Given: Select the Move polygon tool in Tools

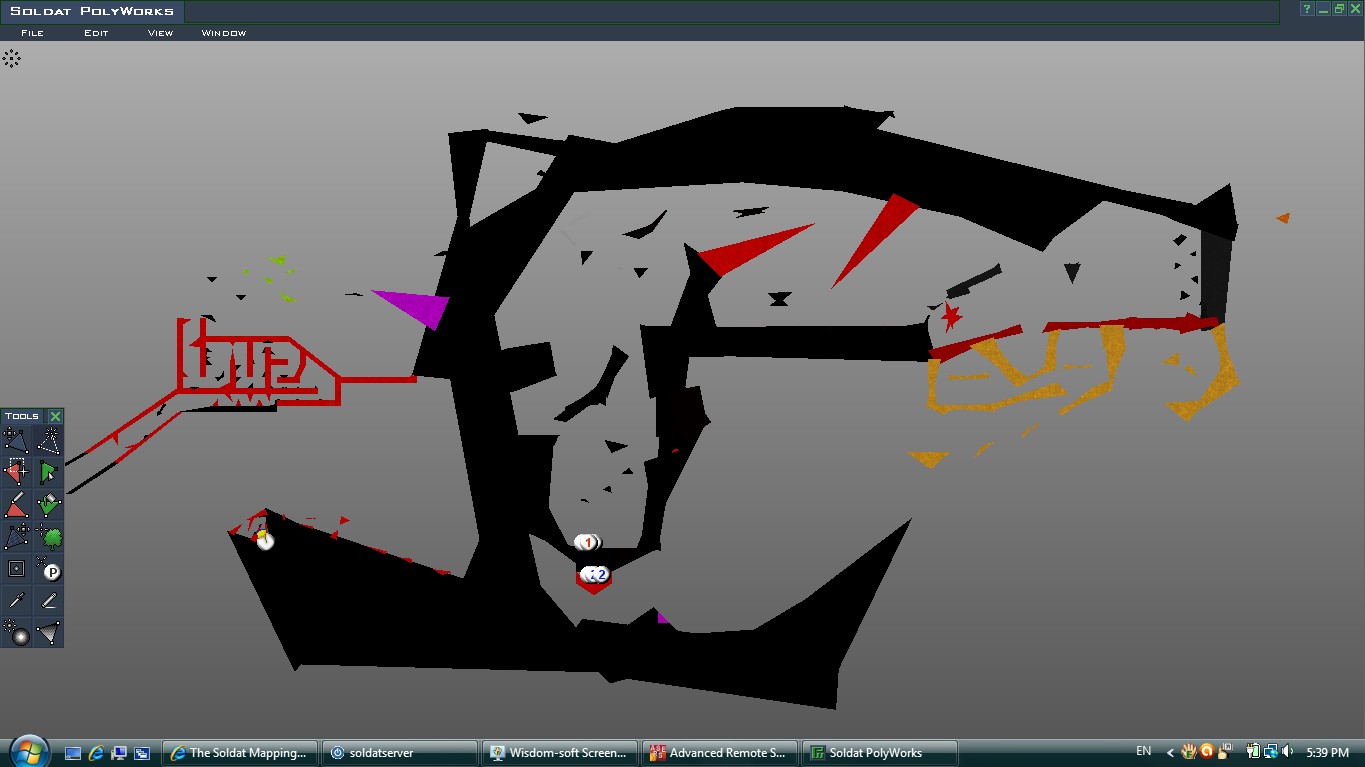Looking at the screenshot, I should click(16, 440).
